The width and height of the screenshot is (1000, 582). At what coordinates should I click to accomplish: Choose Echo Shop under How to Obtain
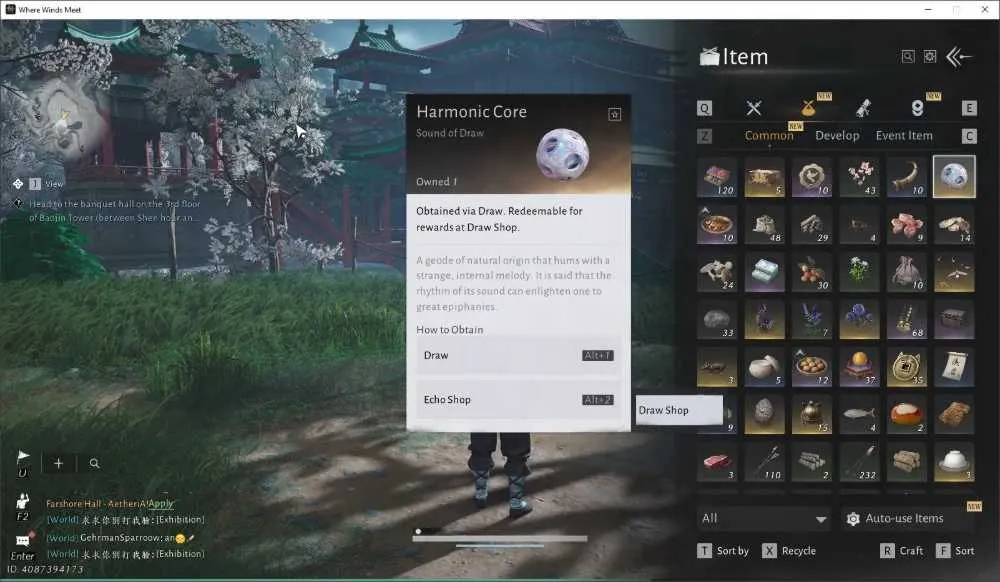pyautogui.click(x=518, y=400)
